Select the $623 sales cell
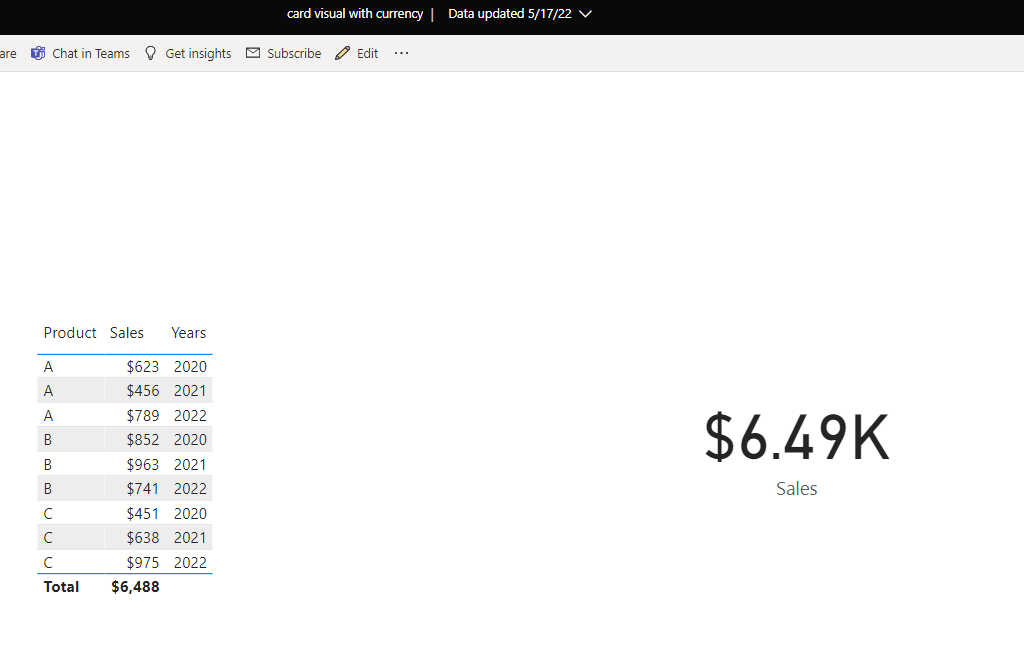This screenshot has width=1024, height=655. 143,367
